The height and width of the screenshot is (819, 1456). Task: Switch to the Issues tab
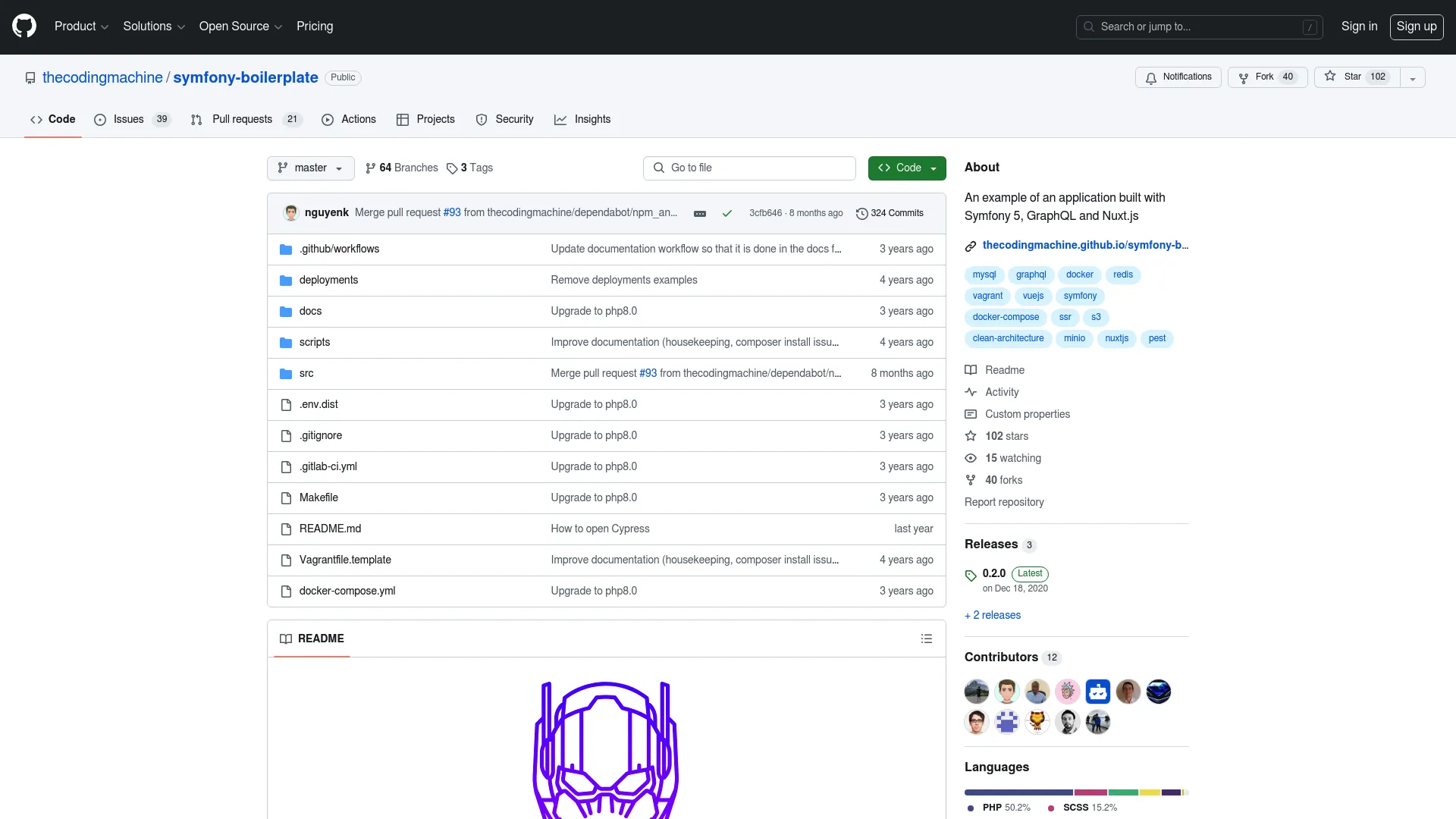[133, 120]
